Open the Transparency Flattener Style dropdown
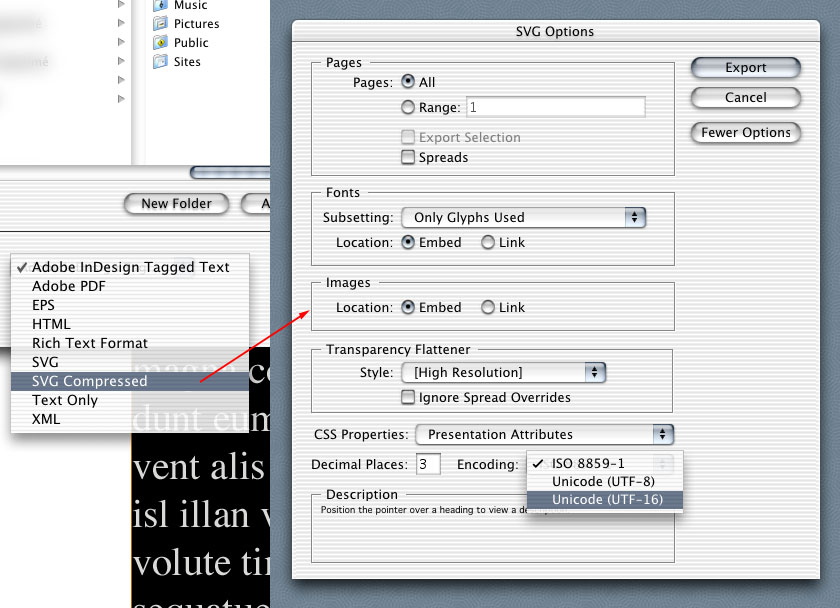Image resolution: width=840 pixels, height=608 pixels. [x=504, y=372]
